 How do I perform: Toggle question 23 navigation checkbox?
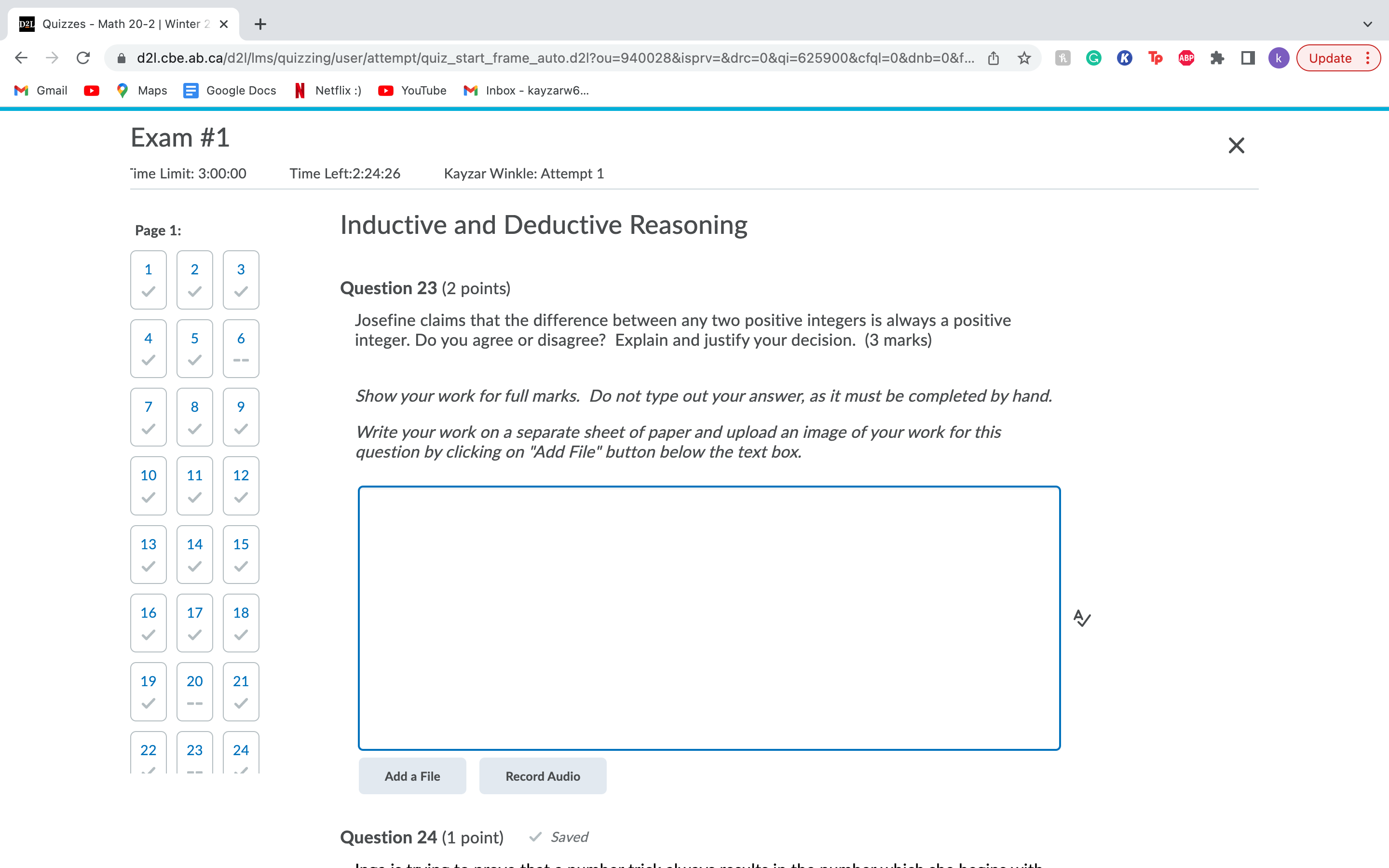(x=194, y=756)
